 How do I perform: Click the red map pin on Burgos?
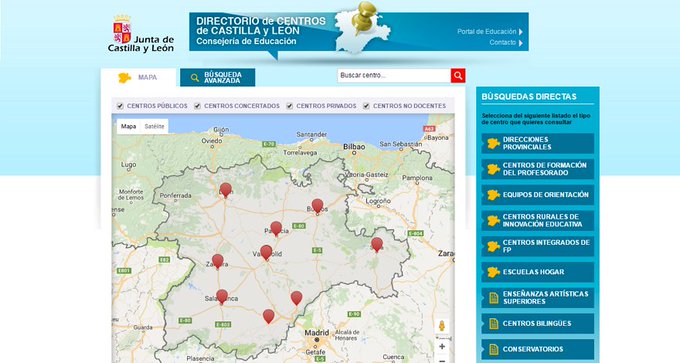pyautogui.click(x=317, y=206)
